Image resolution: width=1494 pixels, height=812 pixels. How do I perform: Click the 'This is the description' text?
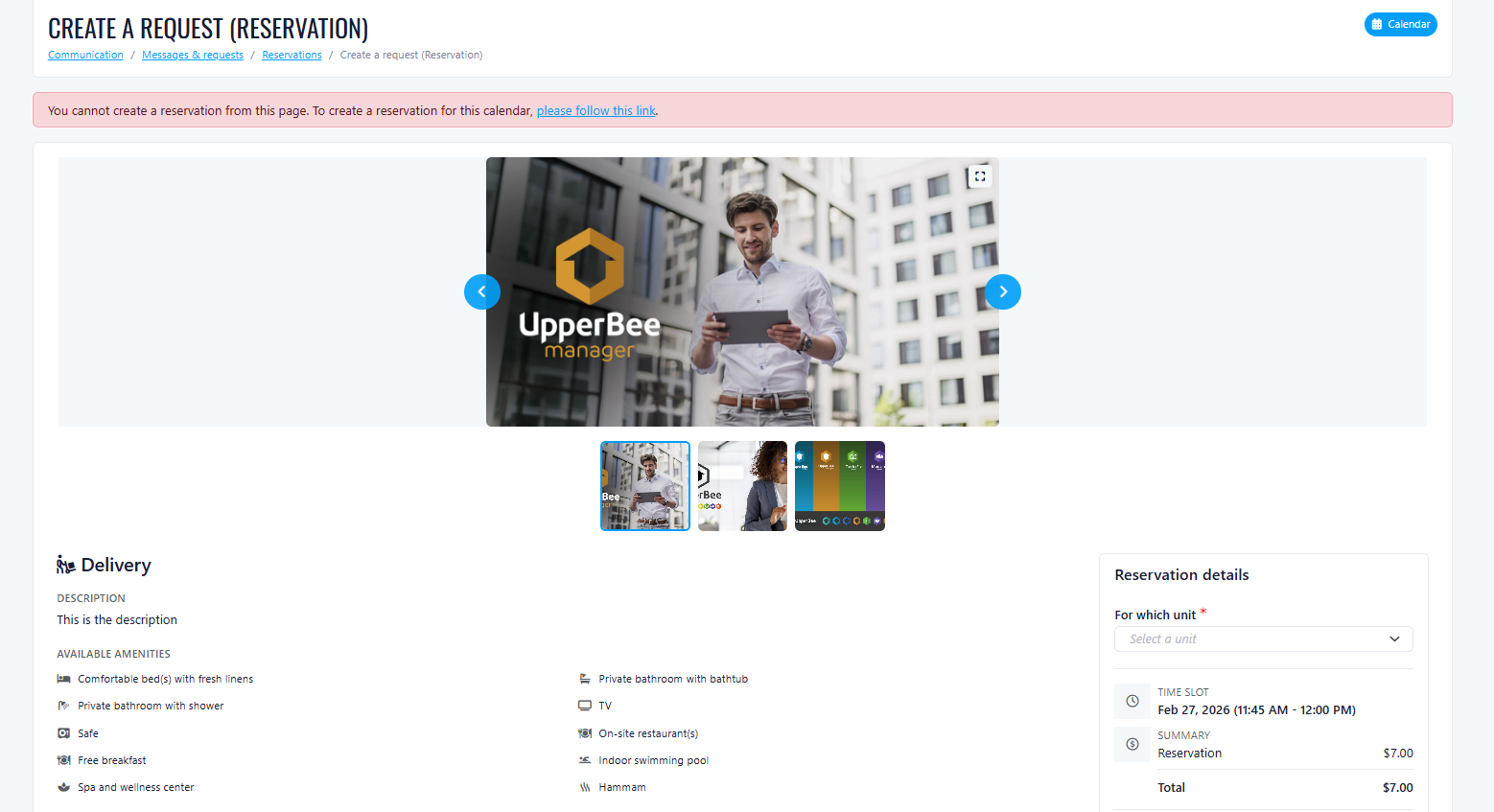(x=117, y=620)
